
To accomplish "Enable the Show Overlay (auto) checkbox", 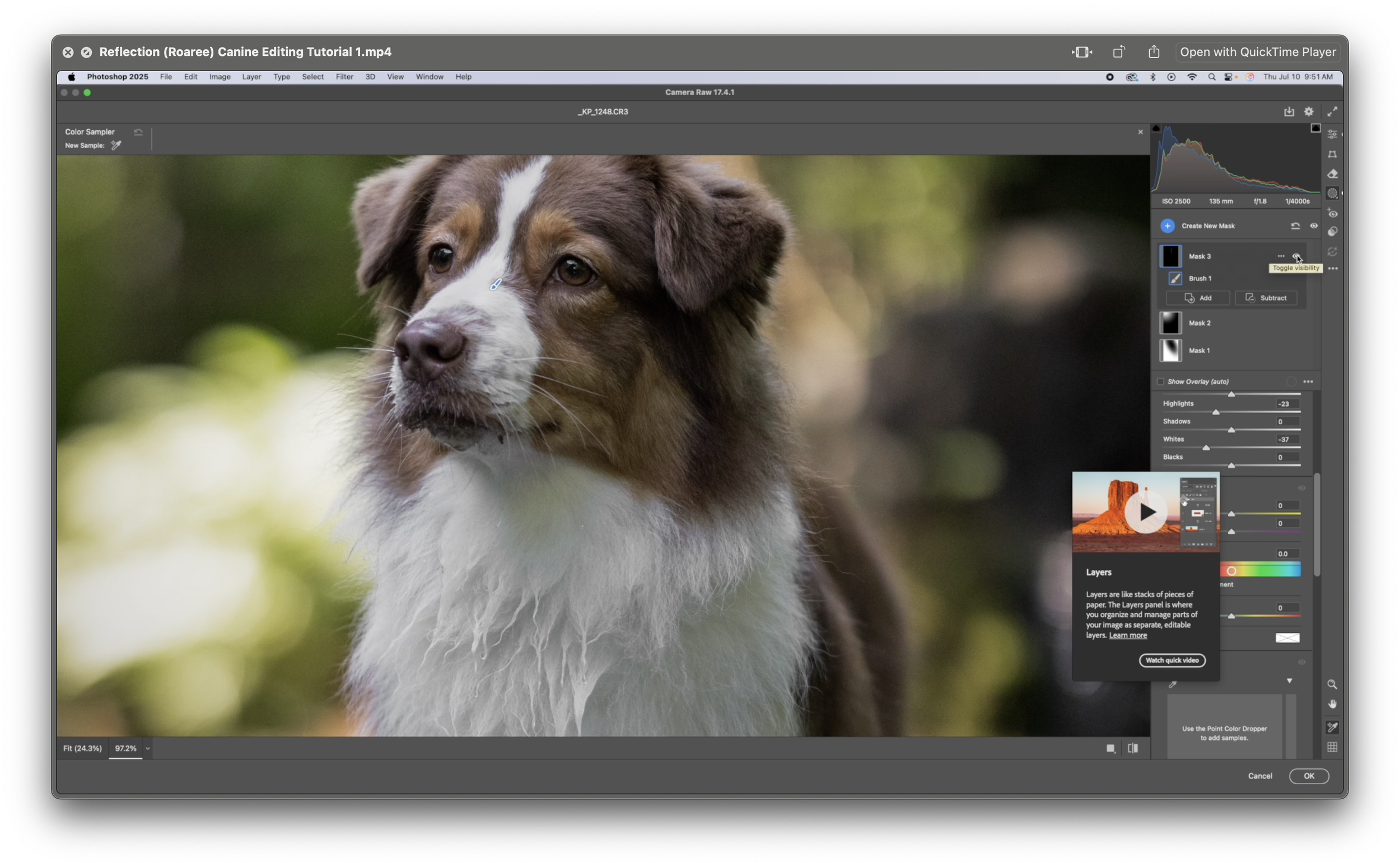I will [x=1160, y=381].
